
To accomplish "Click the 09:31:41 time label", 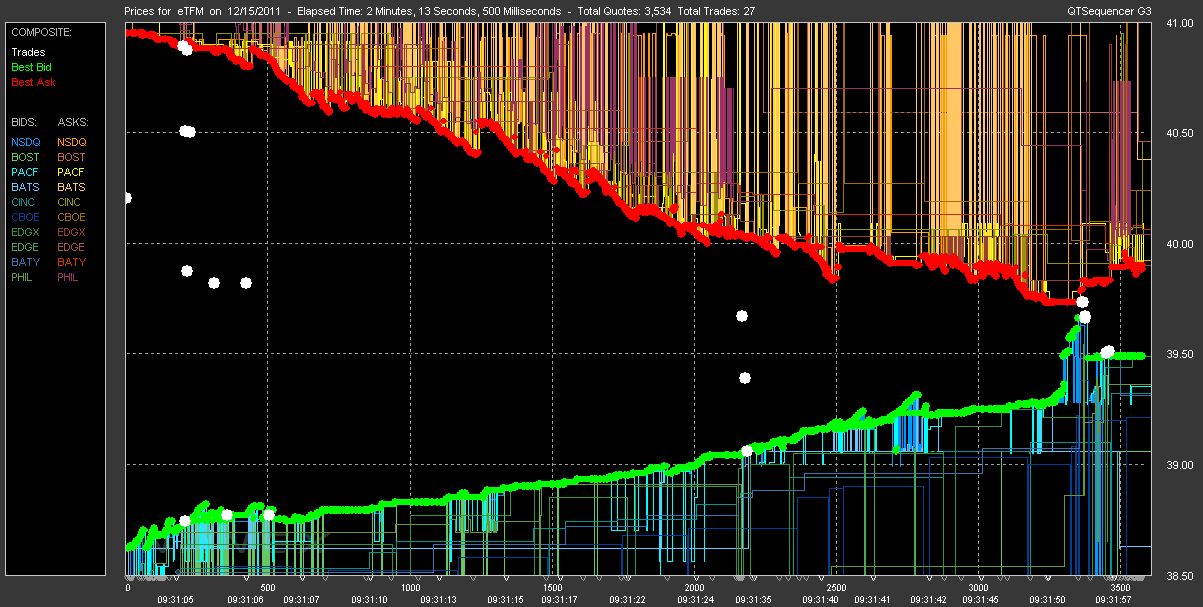I will 872,600.
